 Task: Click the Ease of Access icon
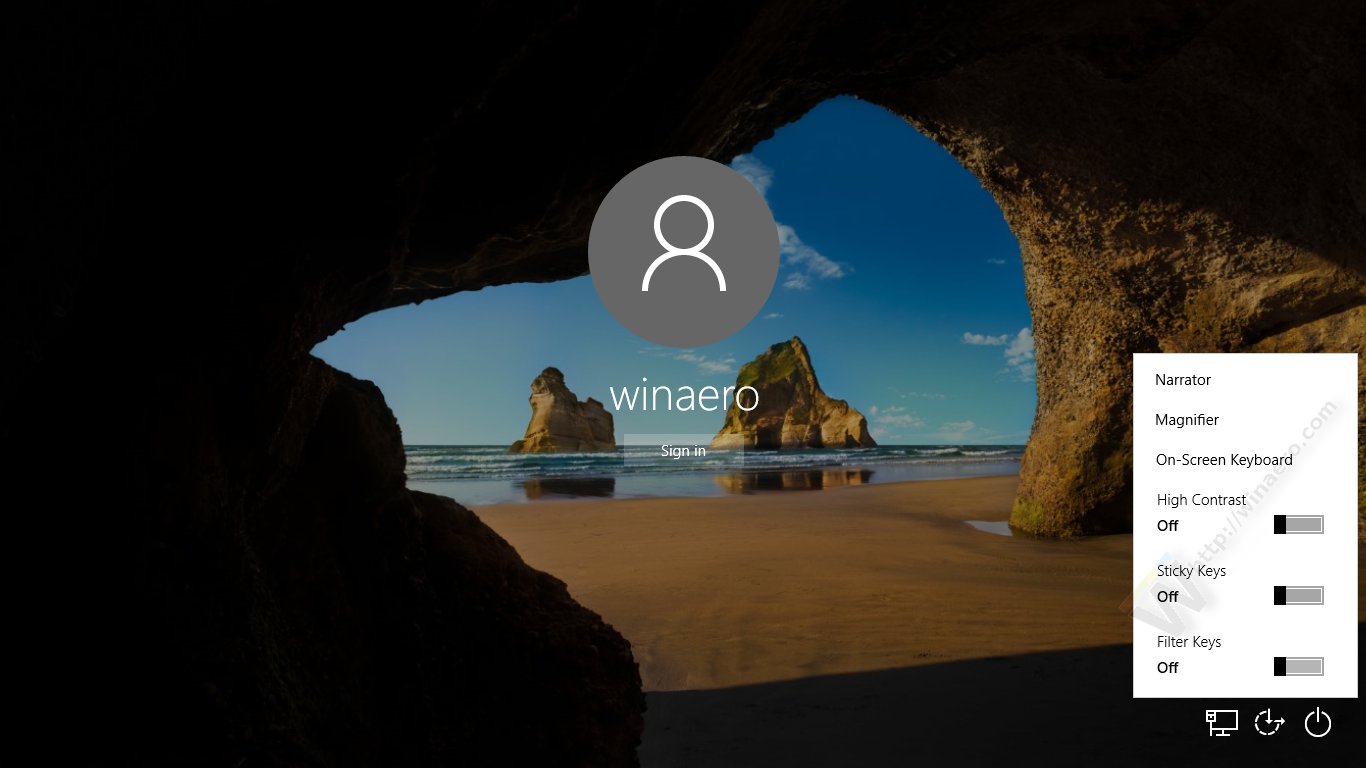tap(1269, 722)
